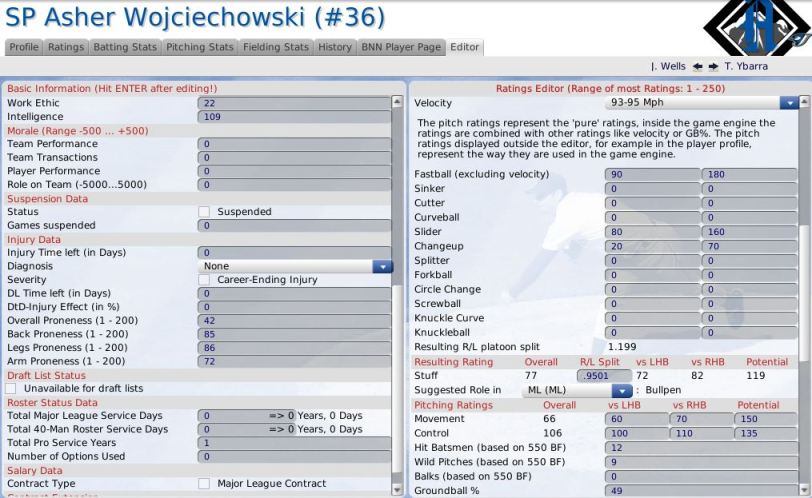Viewport: 812px width, 498px height.
Task: Switch to the Pitching Stats tab
Action: [199, 47]
